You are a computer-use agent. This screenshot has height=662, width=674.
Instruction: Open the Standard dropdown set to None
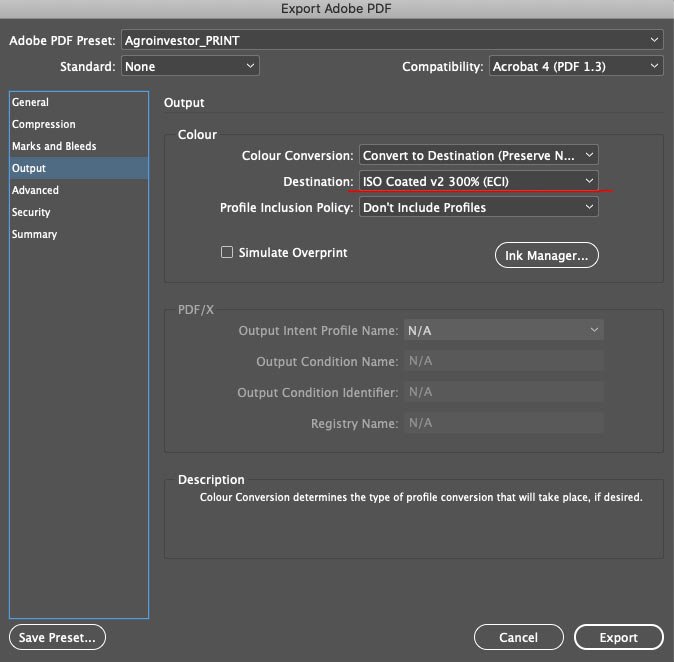(x=190, y=66)
